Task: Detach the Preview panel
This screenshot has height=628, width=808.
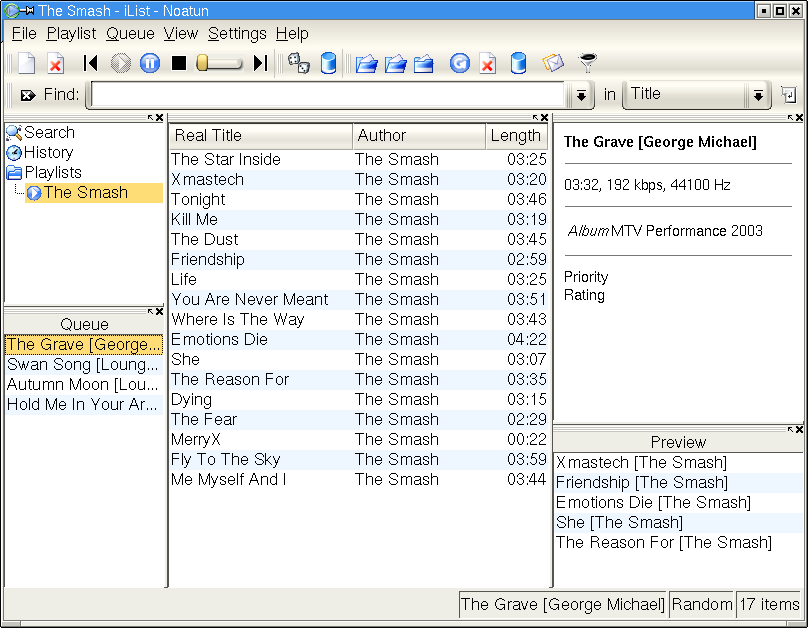Action: tap(790, 430)
